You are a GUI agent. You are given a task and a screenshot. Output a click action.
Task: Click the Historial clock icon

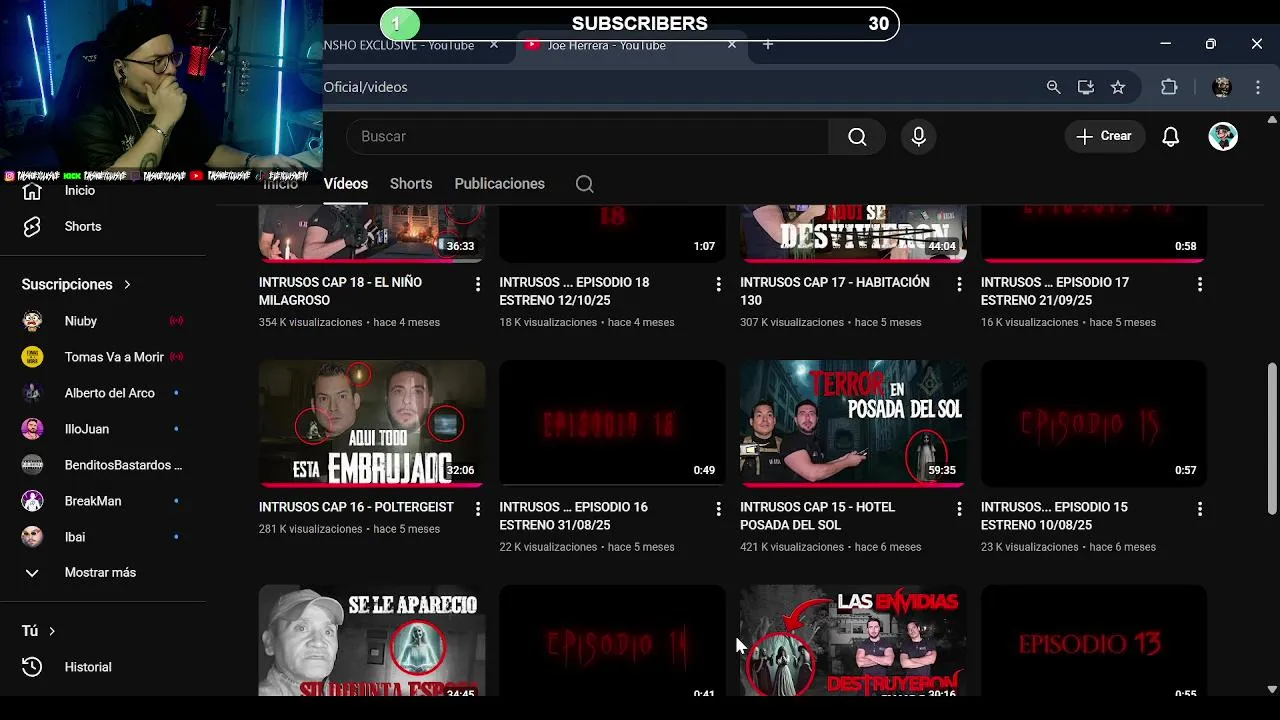click(32, 667)
